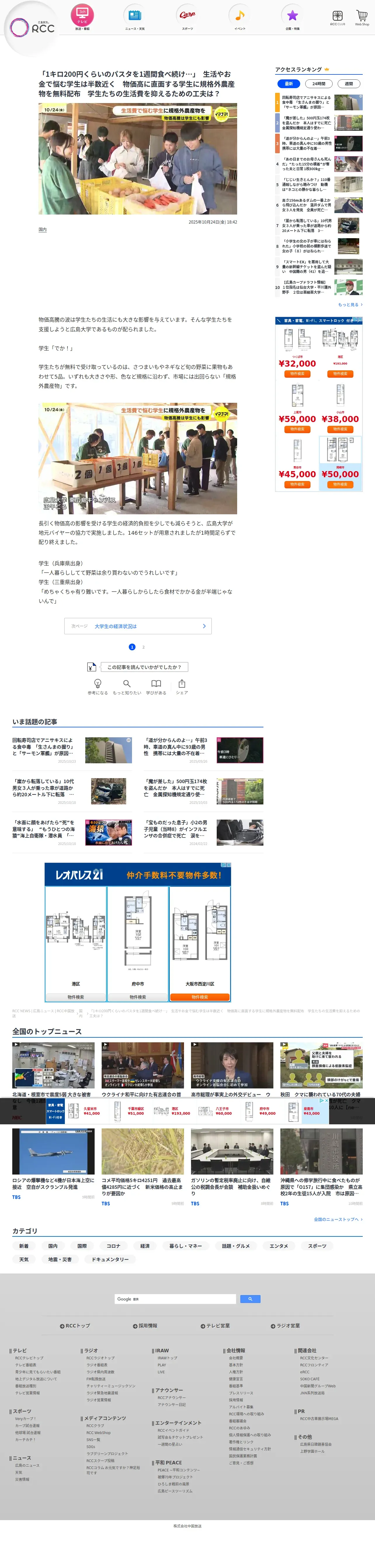Image resolution: width=375 pixels, height=1568 pixels.
Task: Go to page 2 of the article
Action: point(144,647)
